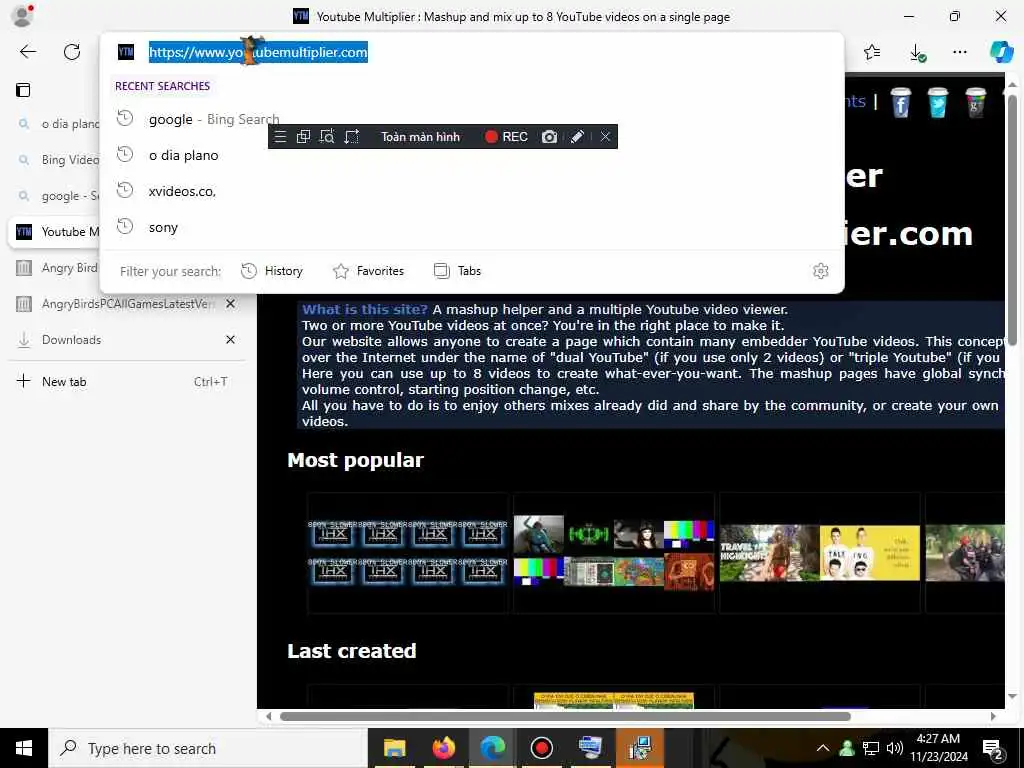This screenshot has height=768, width=1024.
Task: Toggle the vertical tabs pane icon
Action: click(23, 90)
